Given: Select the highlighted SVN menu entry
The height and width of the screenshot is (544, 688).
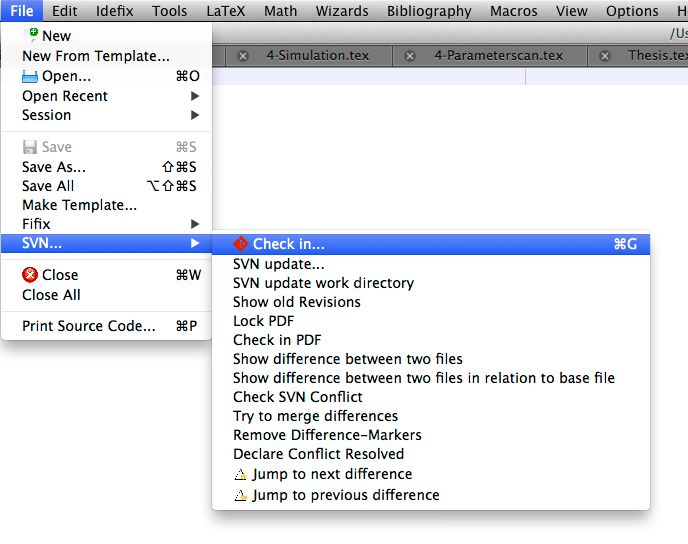Looking at the screenshot, I should tap(106, 243).
